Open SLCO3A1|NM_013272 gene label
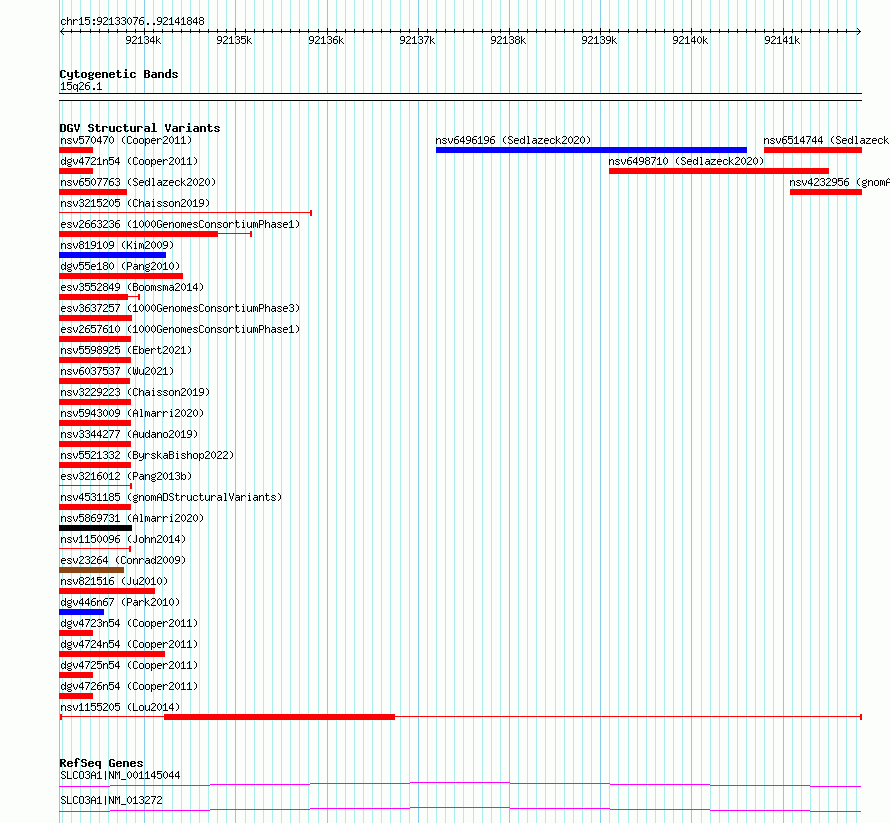The width and height of the screenshot is (890, 823). click(111, 800)
